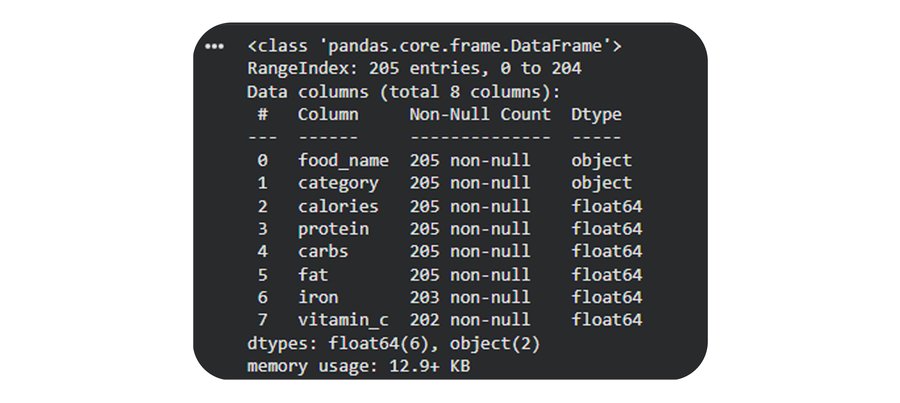Screen dimensions: 900x403
Task: Click the 'object' dtype of food_name
Action: coord(601,160)
